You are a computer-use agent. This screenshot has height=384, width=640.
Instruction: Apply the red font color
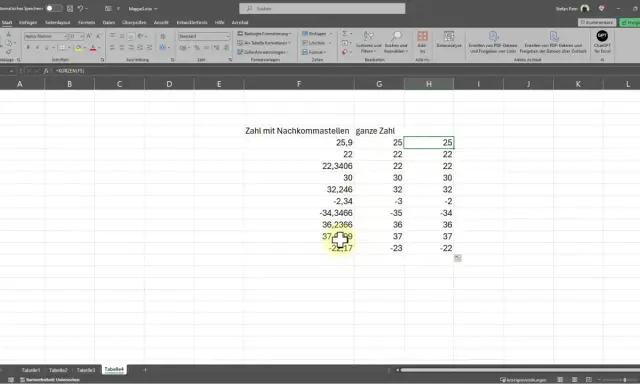[x=93, y=48]
